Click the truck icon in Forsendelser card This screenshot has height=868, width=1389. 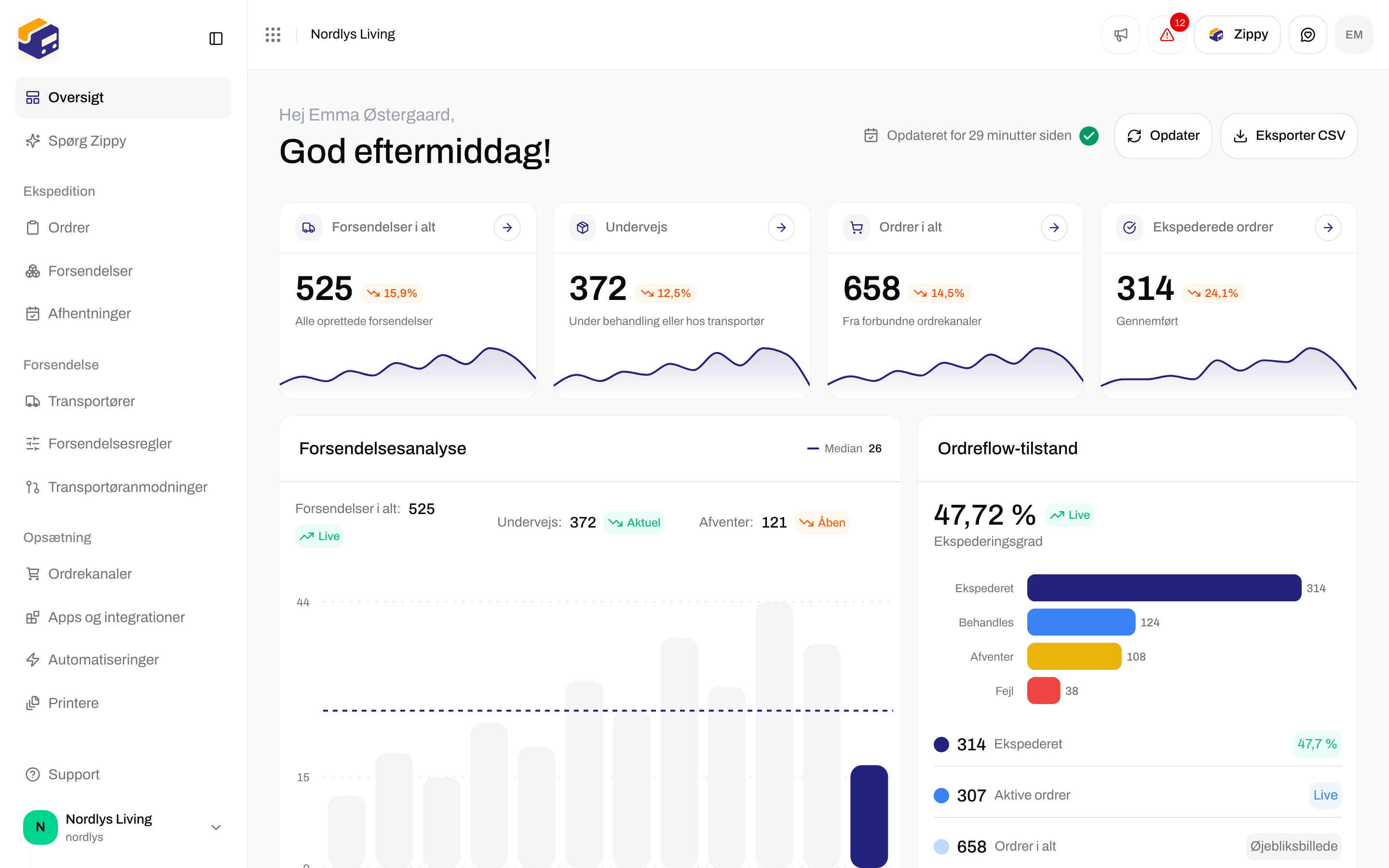click(x=309, y=227)
